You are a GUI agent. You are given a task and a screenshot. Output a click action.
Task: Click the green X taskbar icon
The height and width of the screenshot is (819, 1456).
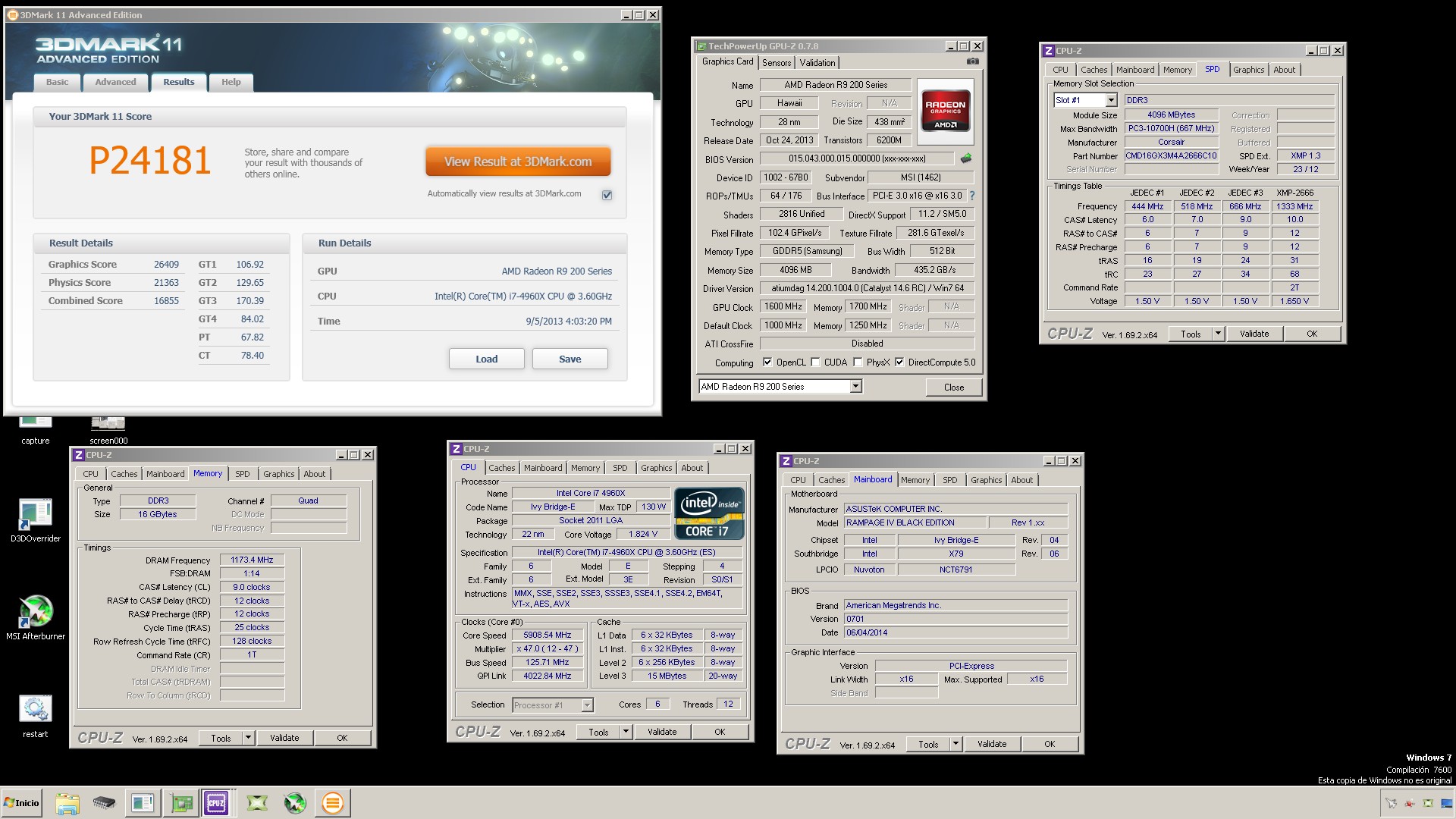pyautogui.click(x=257, y=803)
